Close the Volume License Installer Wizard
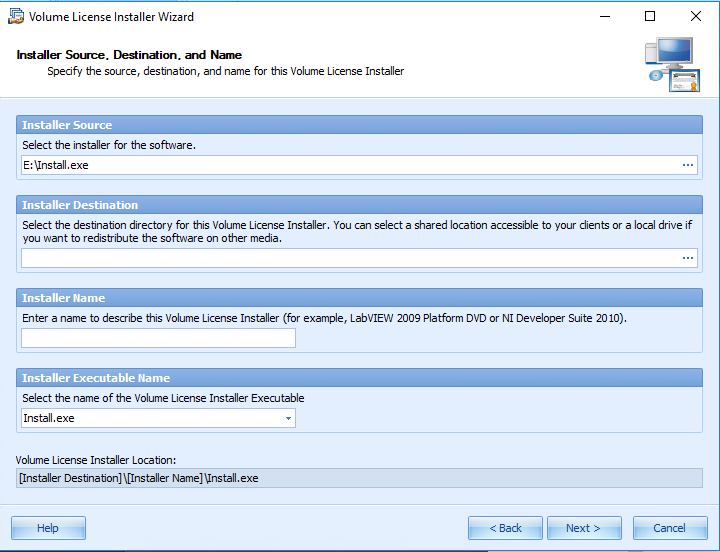Image resolution: width=720 pixels, height=552 pixels. [x=696, y=17]
